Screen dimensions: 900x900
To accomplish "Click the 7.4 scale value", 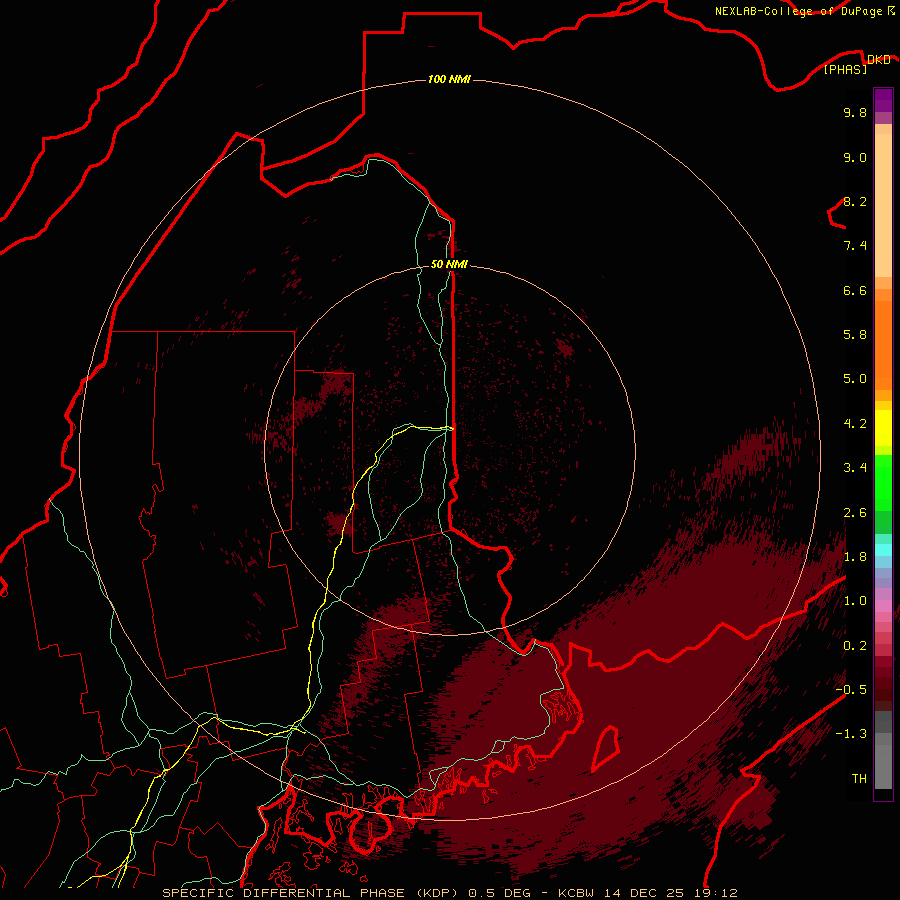I will point(855,246).
